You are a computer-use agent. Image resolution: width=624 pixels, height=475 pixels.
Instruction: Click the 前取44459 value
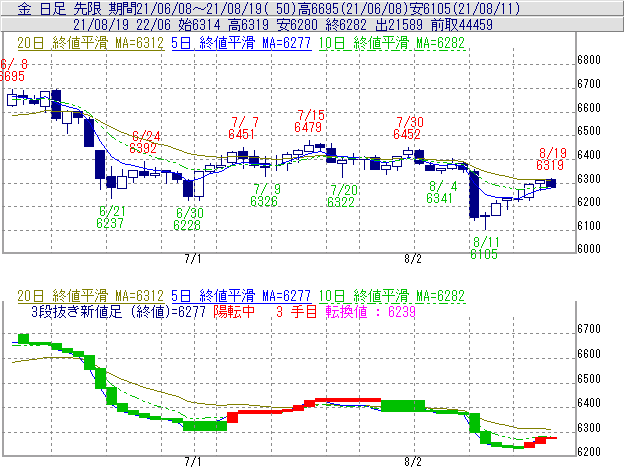pos(462,25)
